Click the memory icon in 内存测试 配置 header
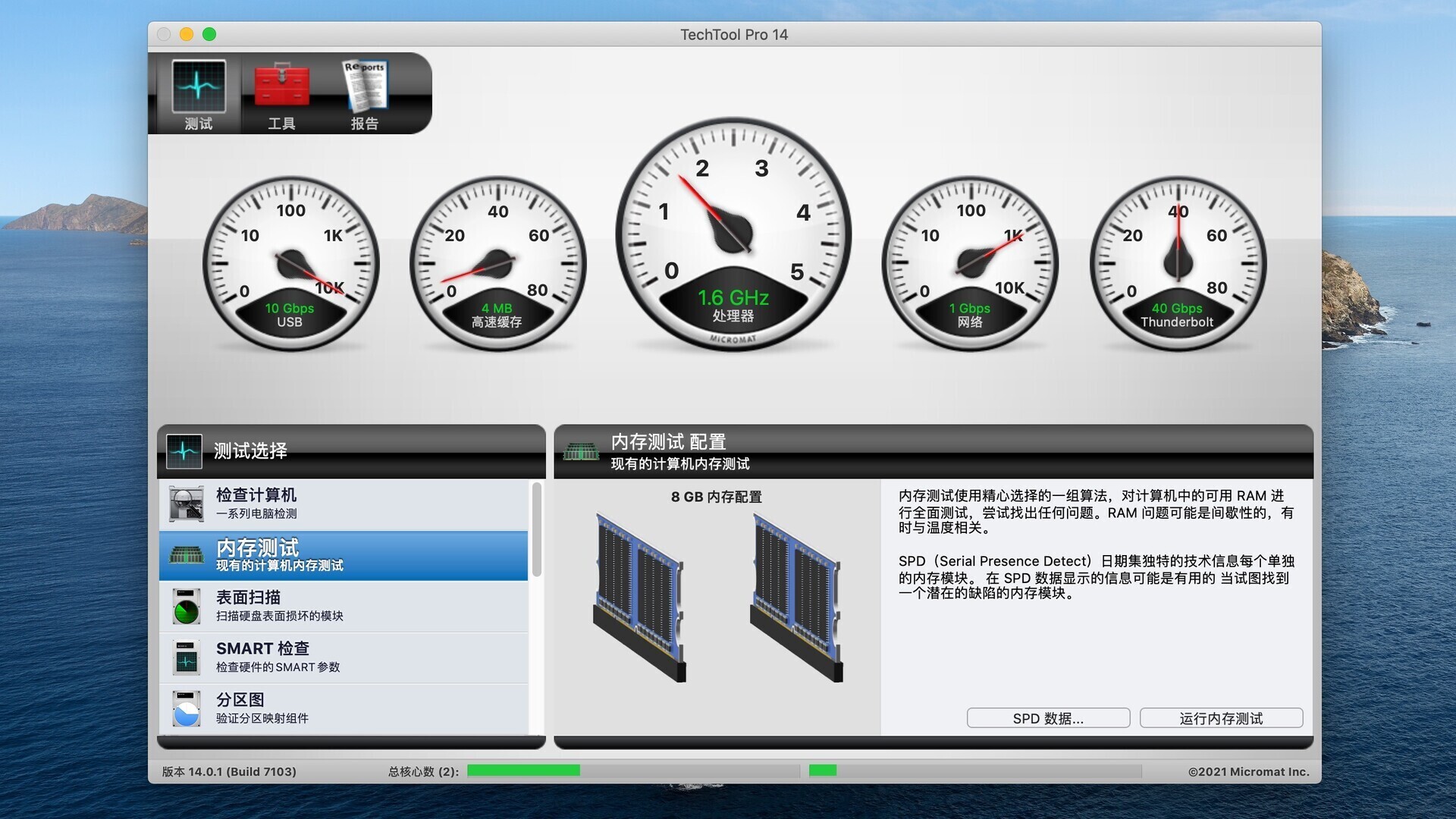This screenshot has width=1456, height=819. pos(582,452)
